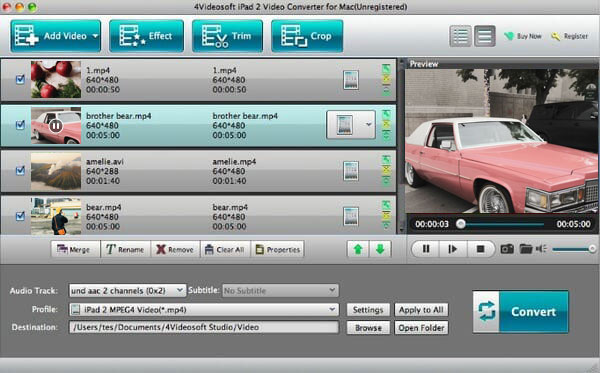Click yellow X icon in brother bear.mp4 row
The width and height of the screenshot is (600, 373).
[x=386, y=125]
